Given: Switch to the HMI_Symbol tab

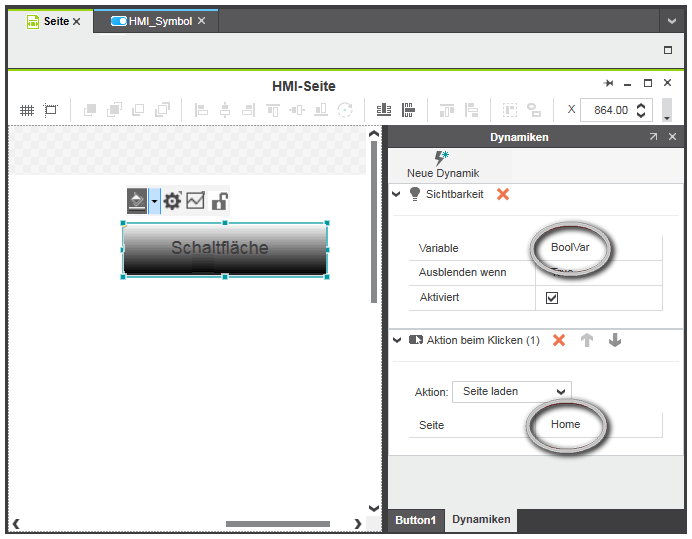Looking at the screenshot, I should [159, 21].
